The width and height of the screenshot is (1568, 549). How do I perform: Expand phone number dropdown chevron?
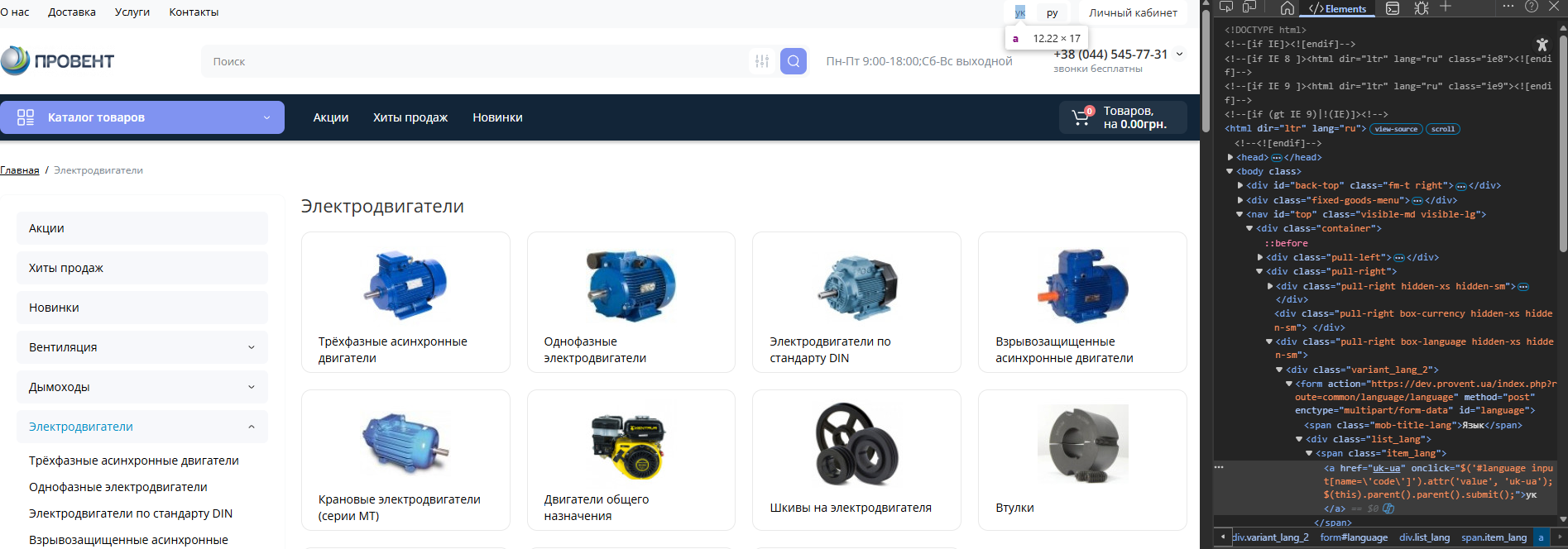pyautogui.click(x=1180, y=54)
